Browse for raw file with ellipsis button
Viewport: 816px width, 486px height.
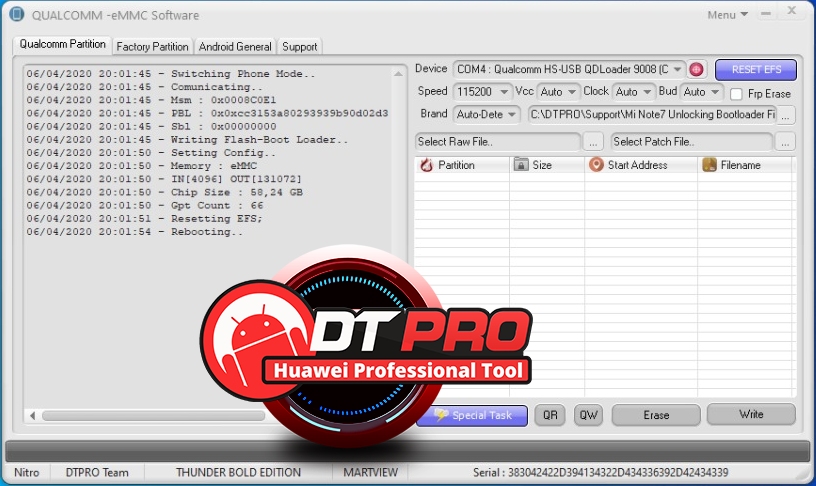coord(593,142)
